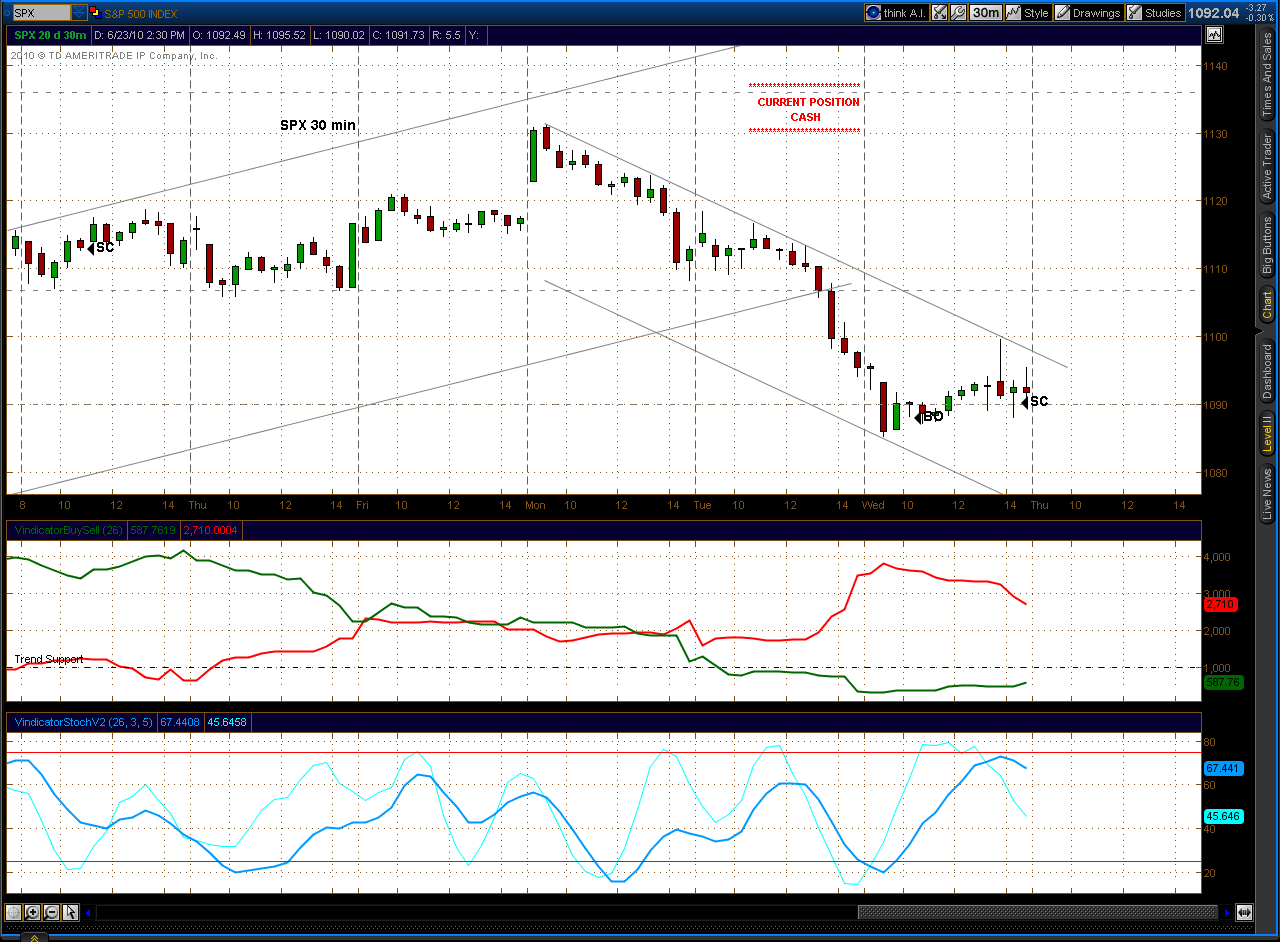Expand the symbol selector dropdown arrow
This screenshot has width=1280, height=942.
[79, 13]
